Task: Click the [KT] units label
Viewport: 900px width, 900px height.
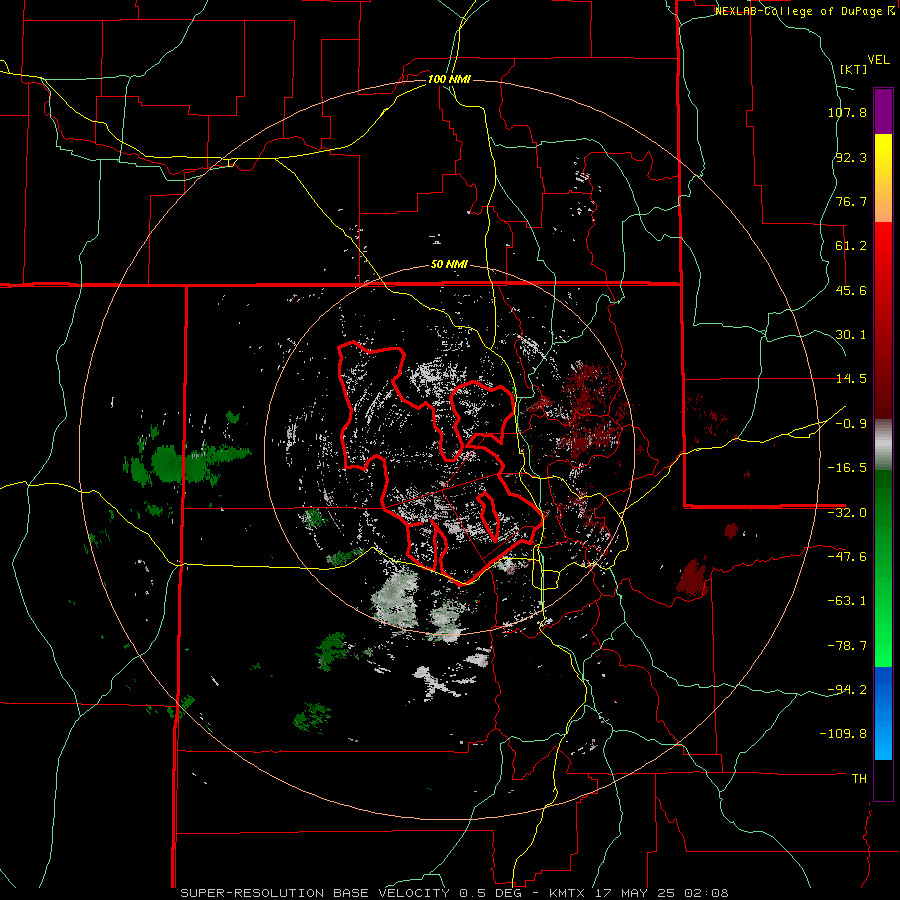Action: point(853,69)
